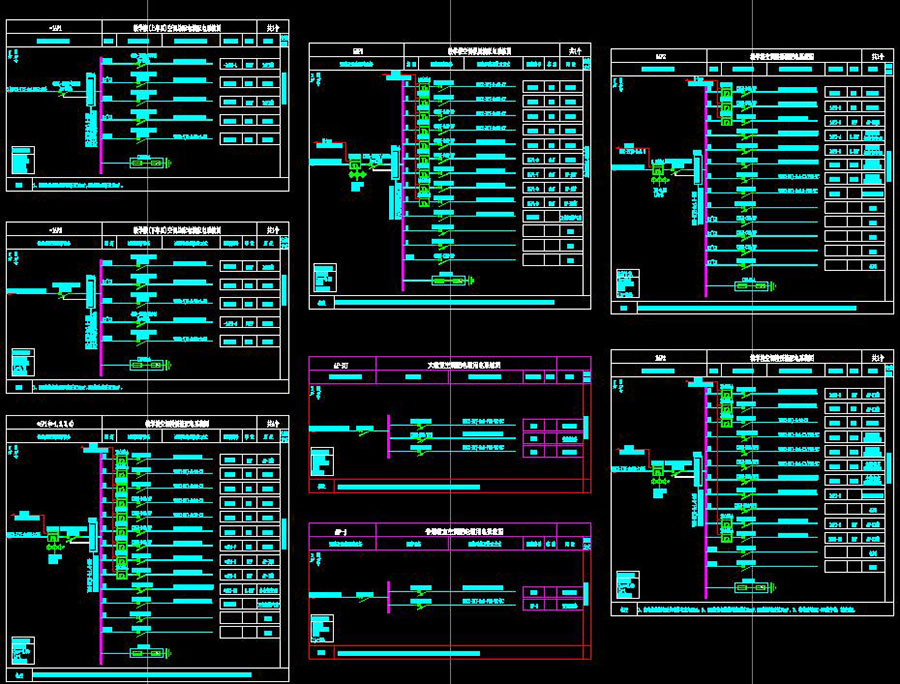Click the legend box in the top-left diagram
Viewport: 900px width, 684px height.
point(23,160)
